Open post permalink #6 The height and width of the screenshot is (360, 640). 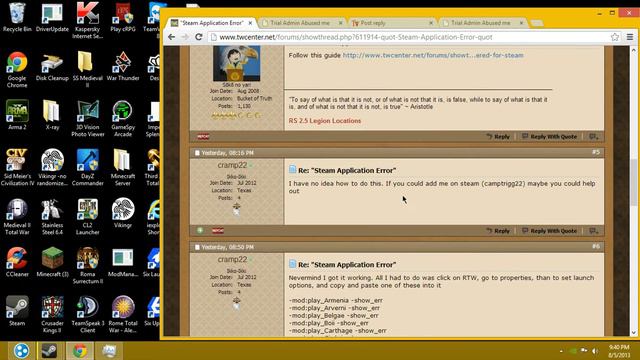596,247
